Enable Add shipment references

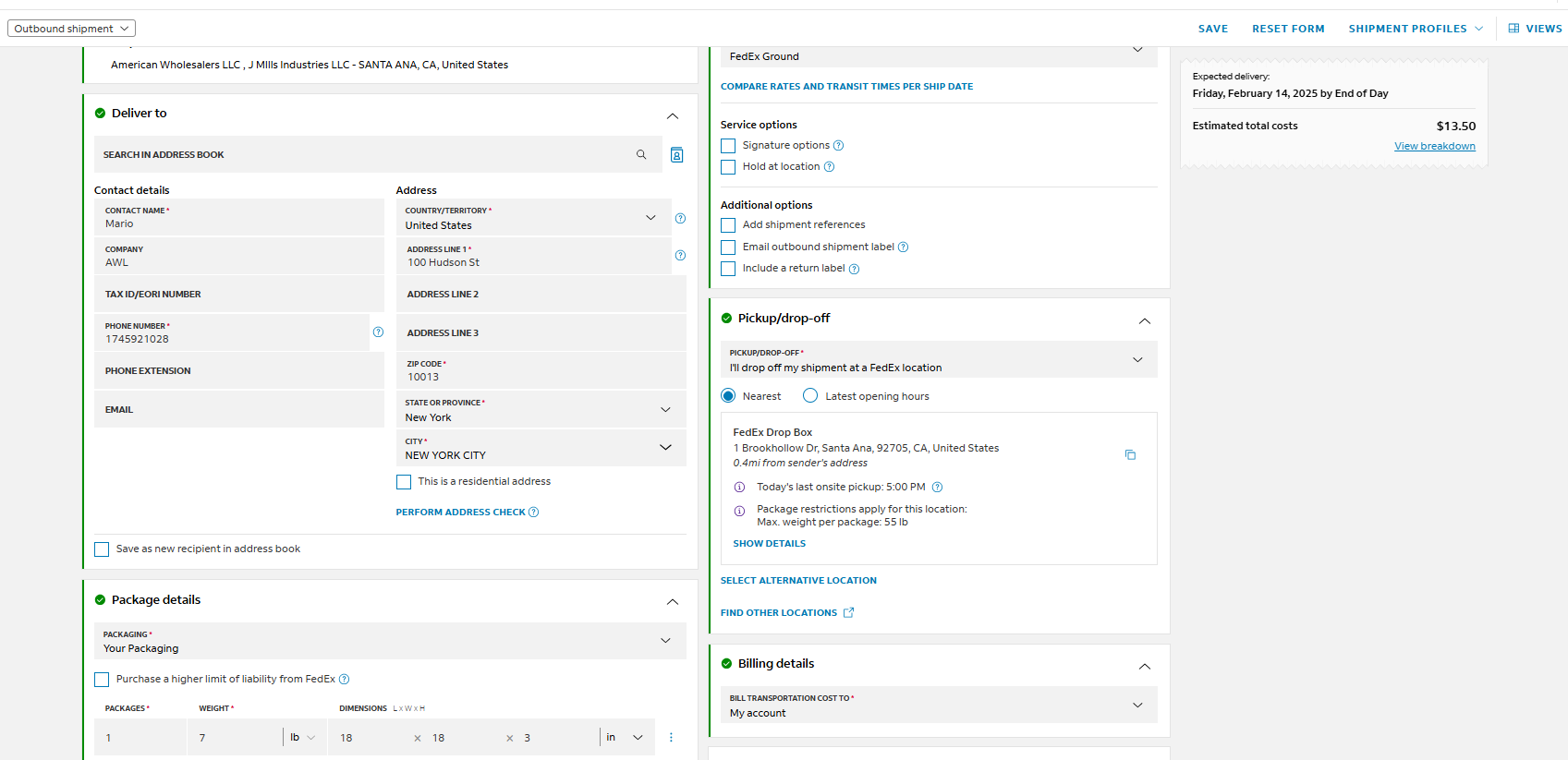pyautogui.click(x=728, y=225)
